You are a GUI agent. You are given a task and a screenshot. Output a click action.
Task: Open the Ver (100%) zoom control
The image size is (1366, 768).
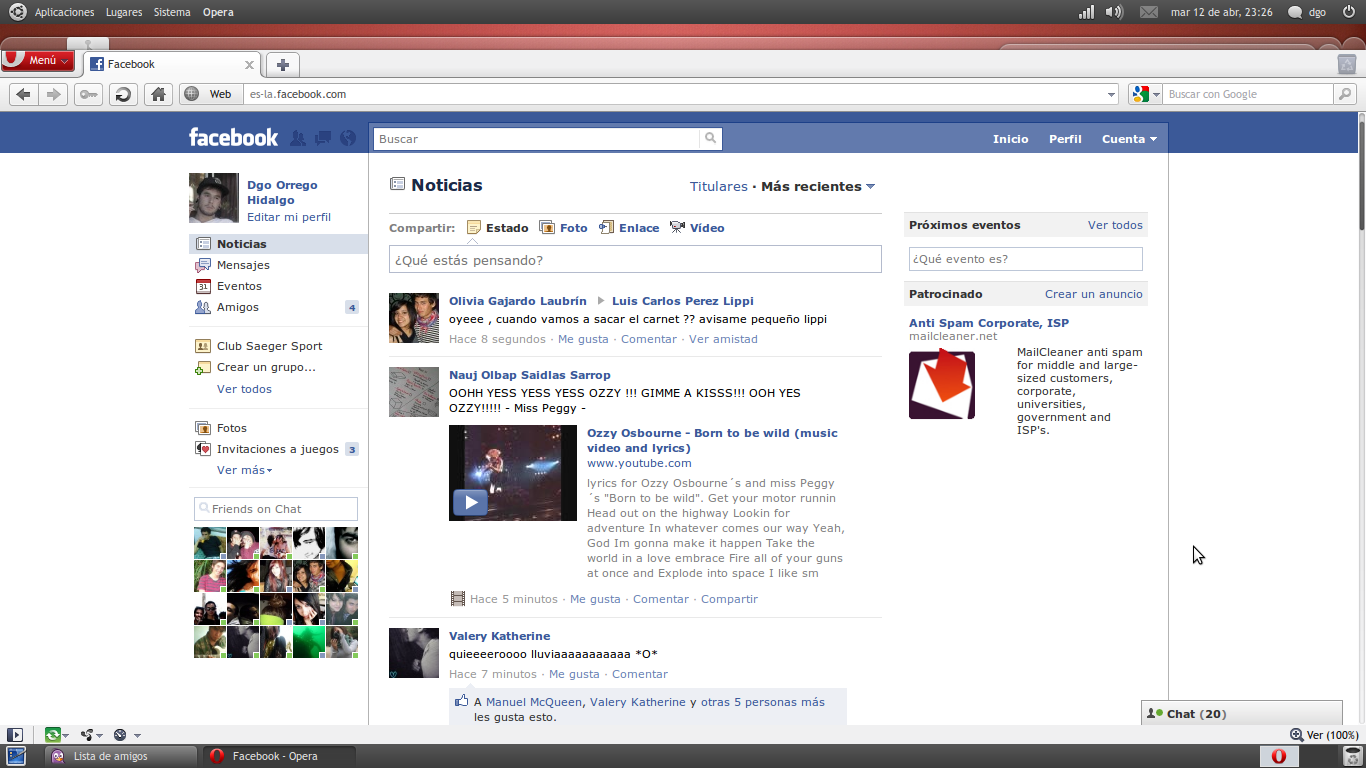pos(1324,735)
